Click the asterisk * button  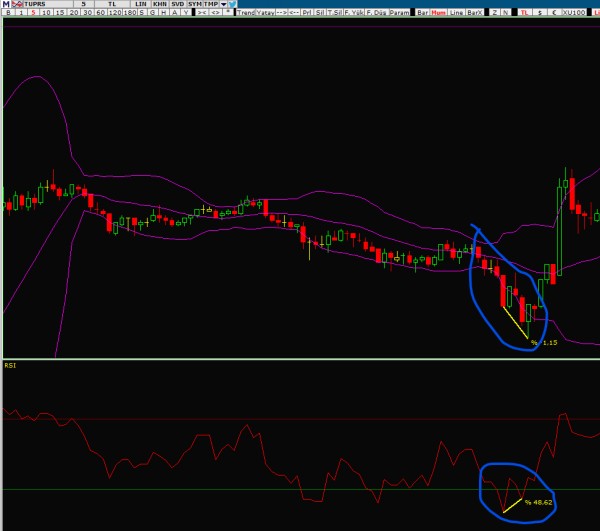point(228,13)
